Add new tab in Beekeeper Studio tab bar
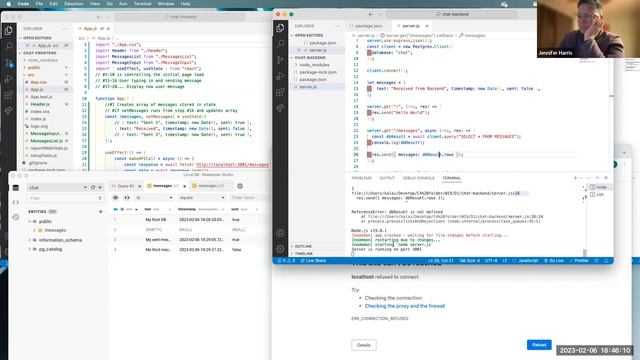 (x=240, y=186)
